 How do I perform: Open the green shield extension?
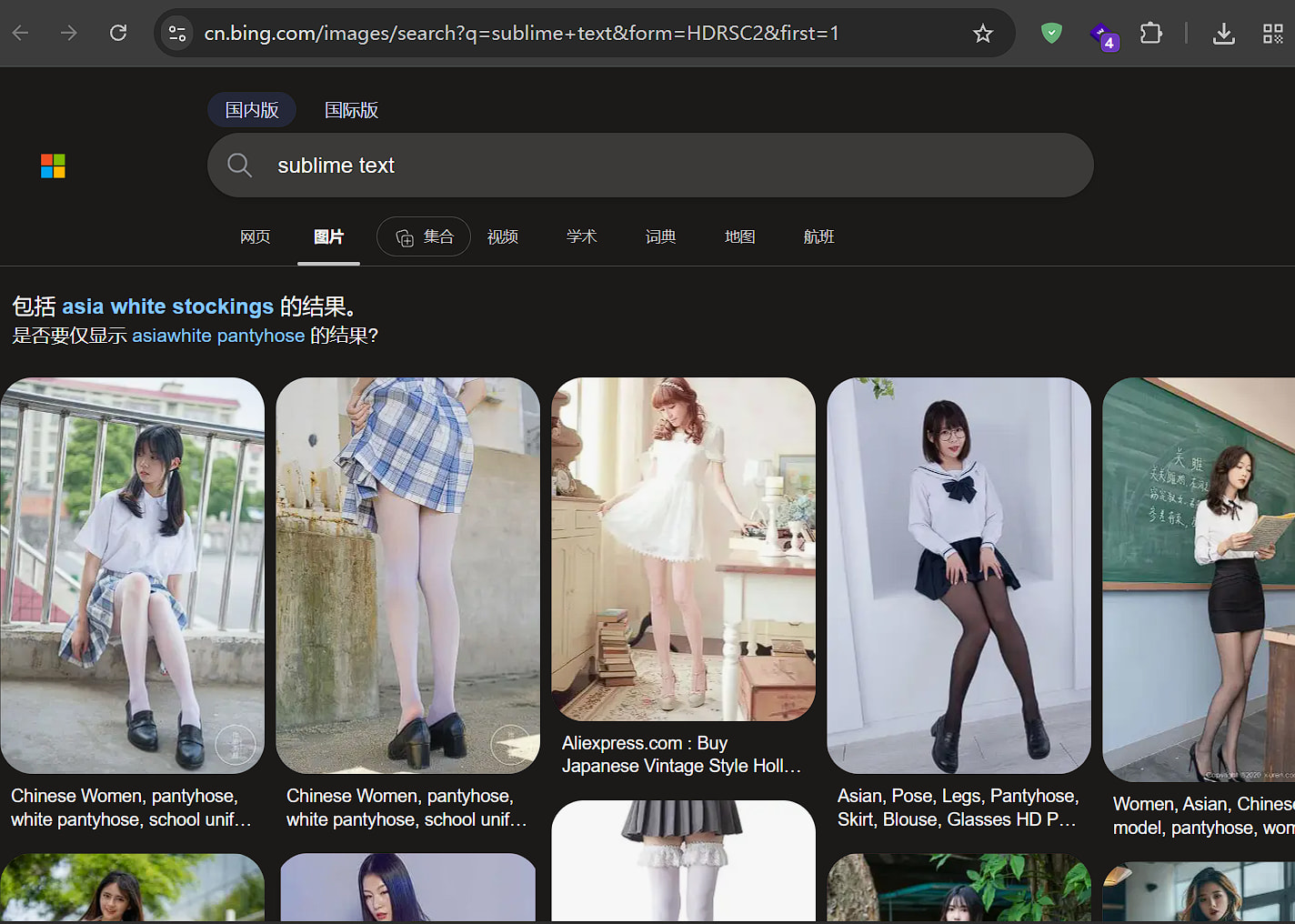[1051, 34]
